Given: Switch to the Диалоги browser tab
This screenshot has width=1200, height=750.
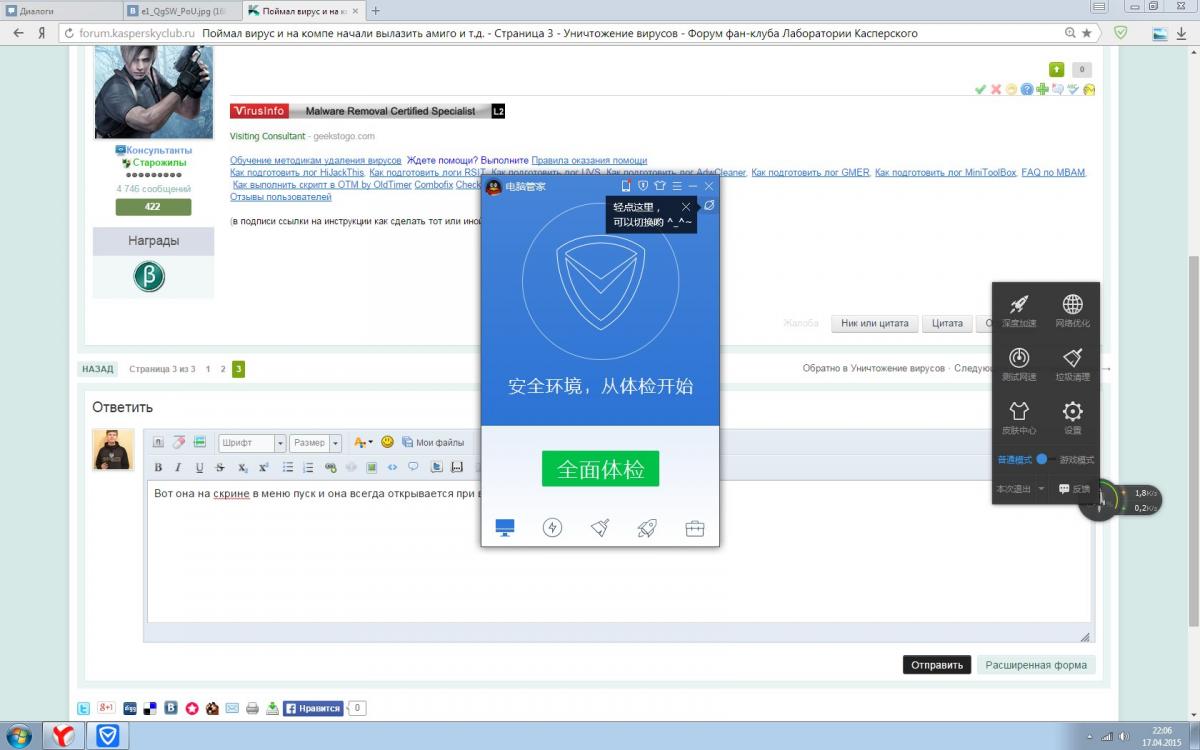Looking at the screenshot, I should point(60,10).
